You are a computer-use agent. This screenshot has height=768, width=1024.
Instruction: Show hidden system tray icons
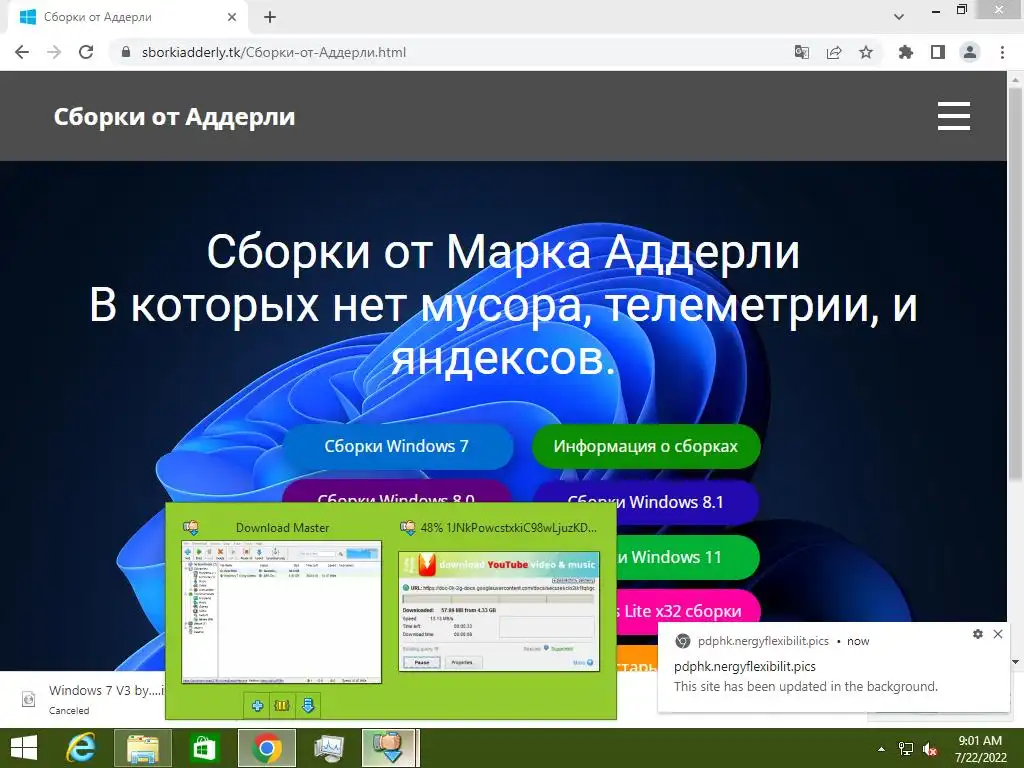(x=881, y=748)
